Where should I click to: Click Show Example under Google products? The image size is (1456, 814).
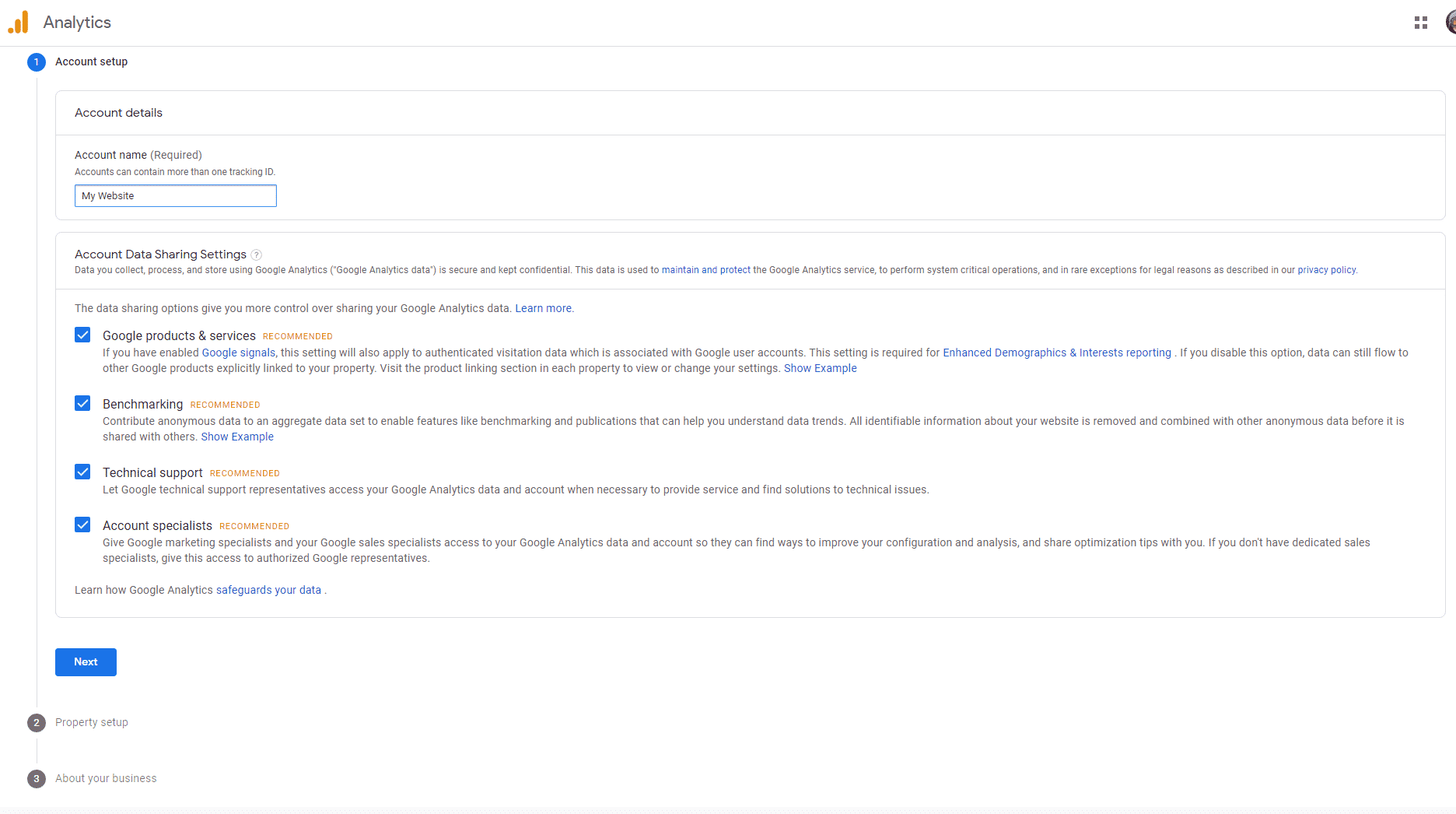point(821,368)
